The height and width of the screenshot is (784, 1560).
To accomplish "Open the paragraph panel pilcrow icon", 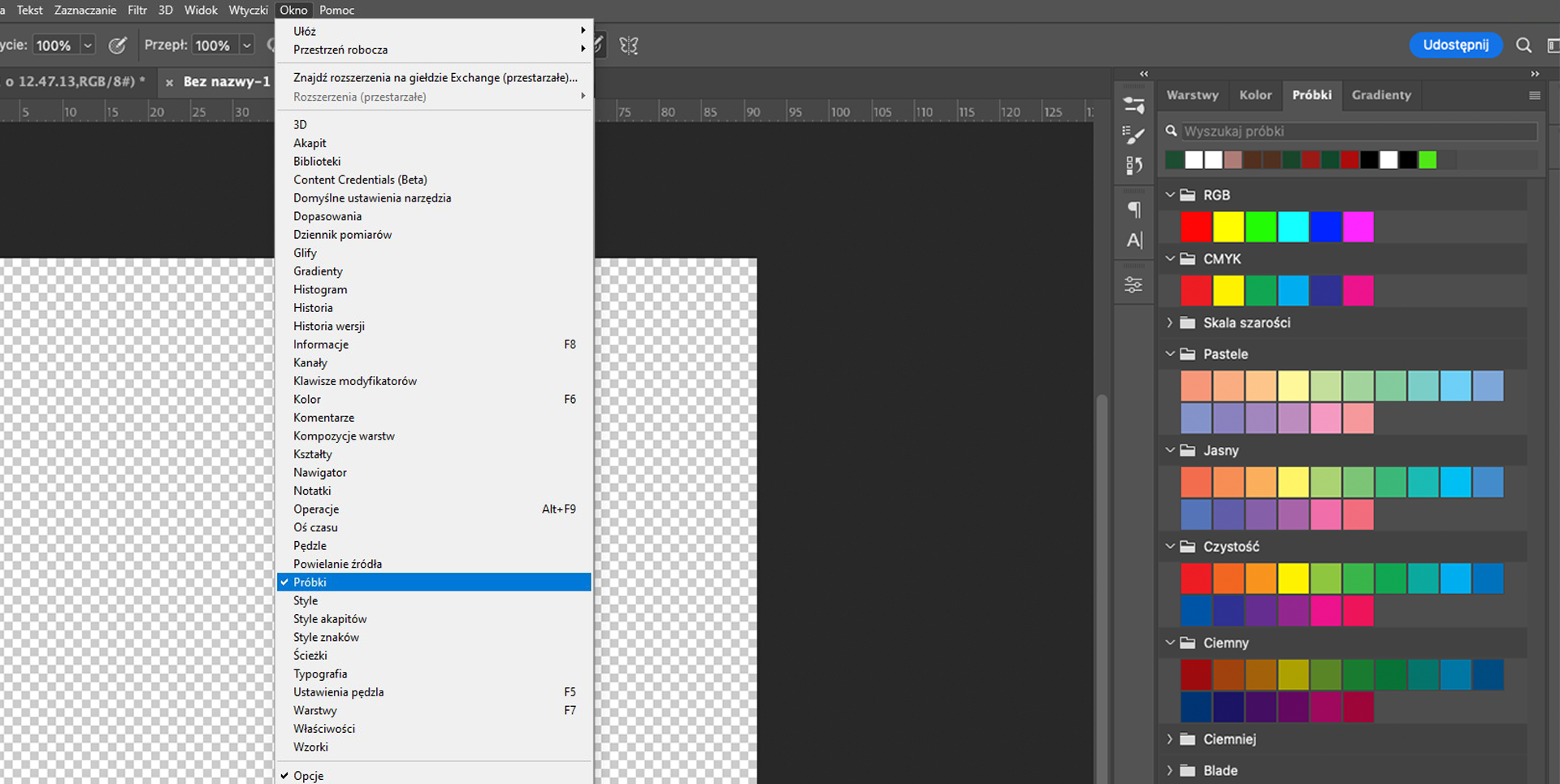I will click(1134, 210).
